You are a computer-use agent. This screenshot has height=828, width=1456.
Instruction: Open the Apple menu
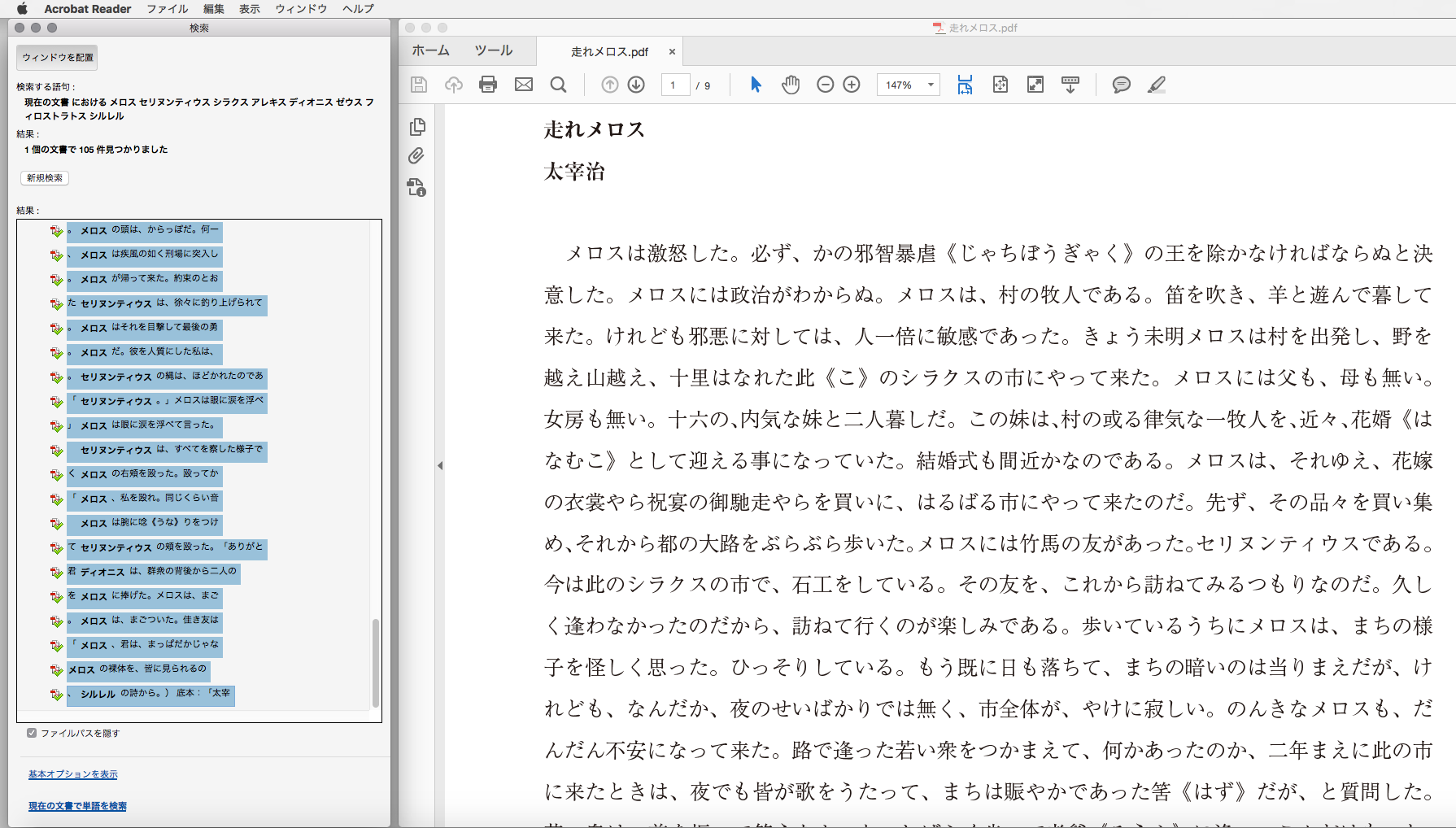22,8
